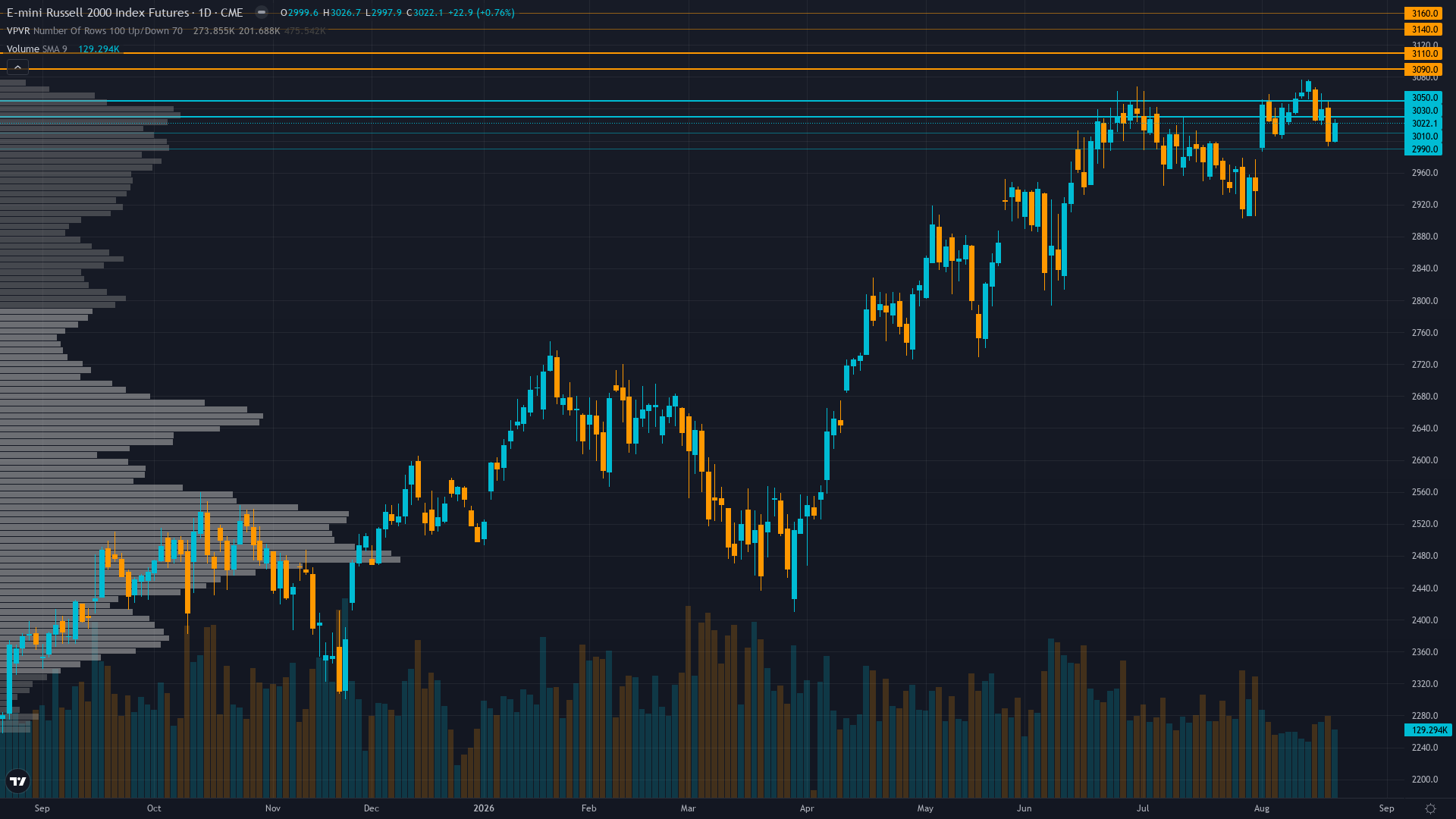This screenshot has height=819, width=1456.
Task: Click the open value O2999.6 in header
Action: pos(300,13)
